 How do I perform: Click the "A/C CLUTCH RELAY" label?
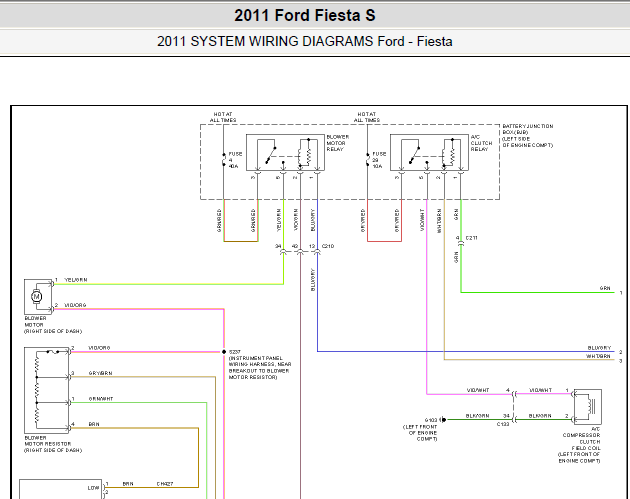click(481, 143)
